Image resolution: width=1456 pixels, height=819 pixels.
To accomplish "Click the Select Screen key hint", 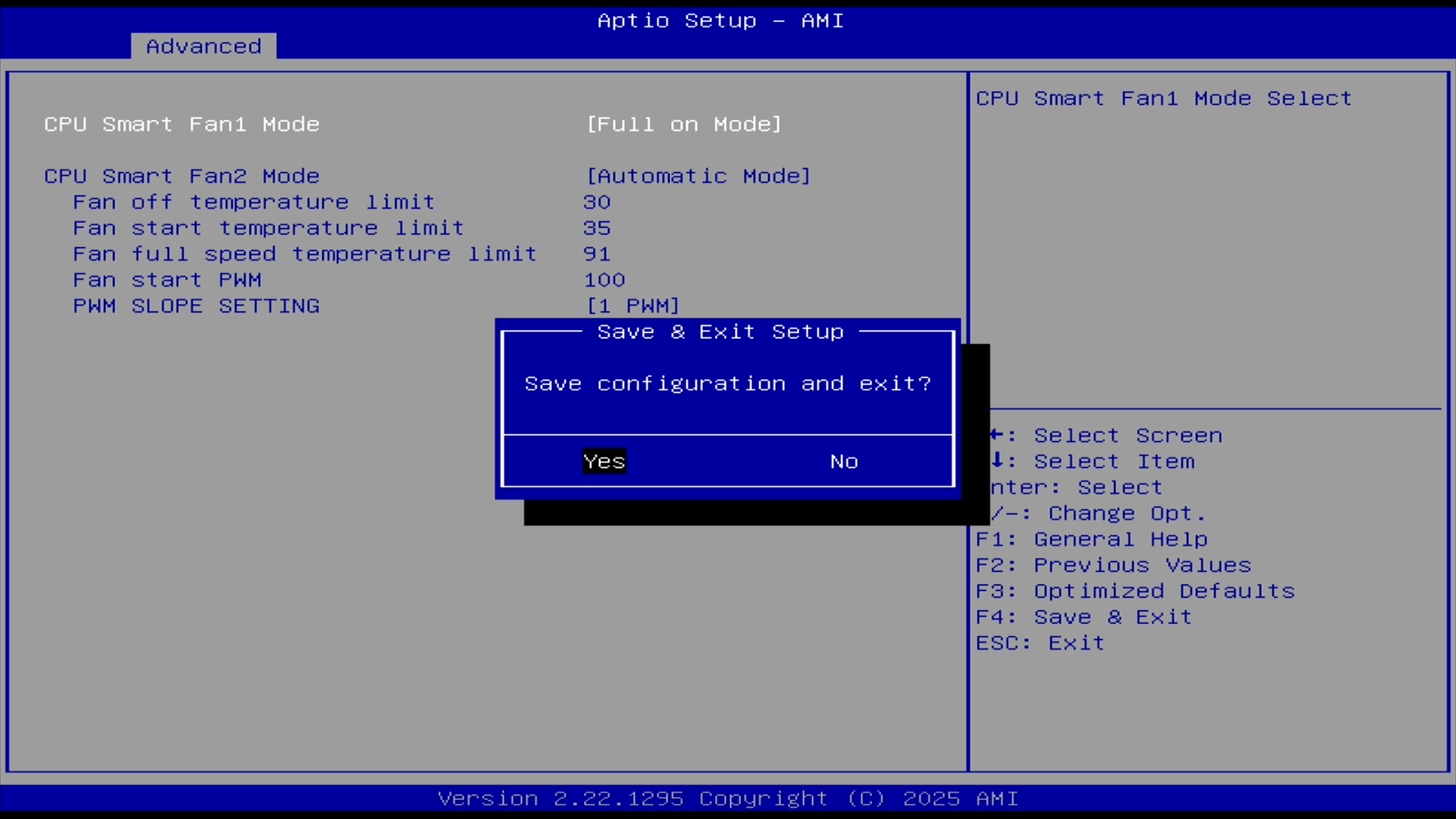I will pyautogui.click(x=1106, y=435).
